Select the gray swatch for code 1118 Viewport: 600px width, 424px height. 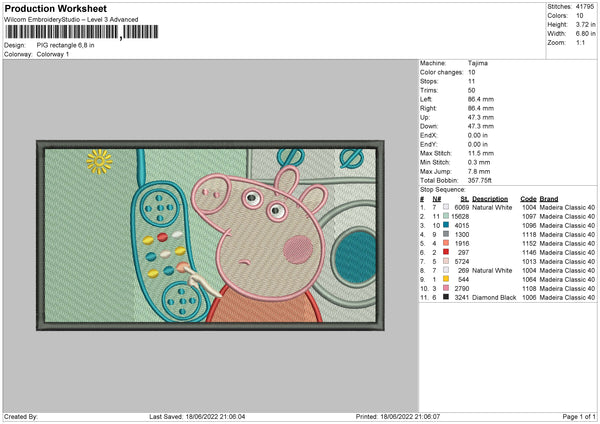[x=446, y=234]
